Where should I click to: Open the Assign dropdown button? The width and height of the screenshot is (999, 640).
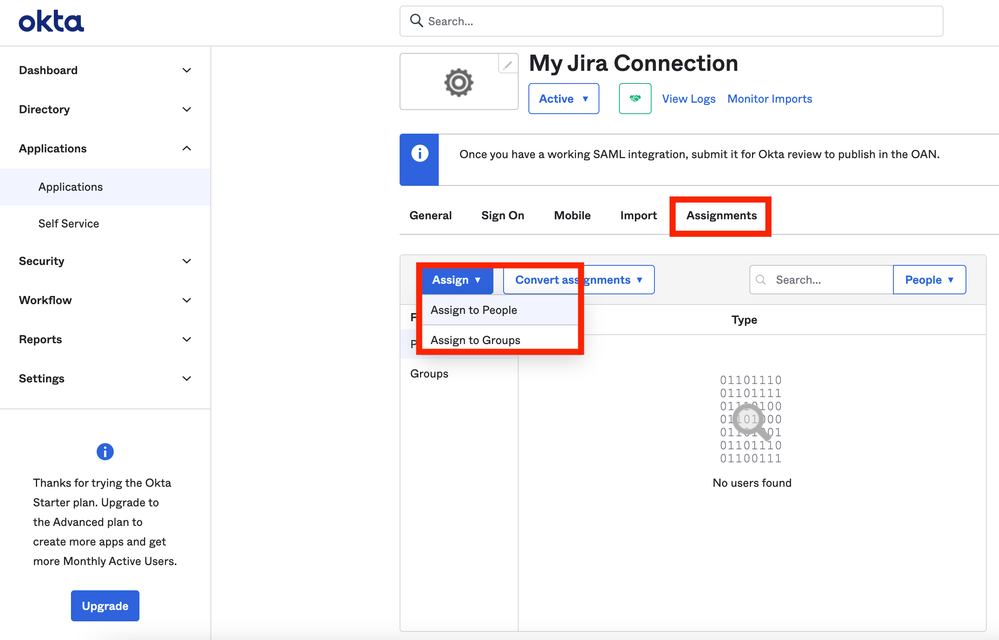[457, 280]
